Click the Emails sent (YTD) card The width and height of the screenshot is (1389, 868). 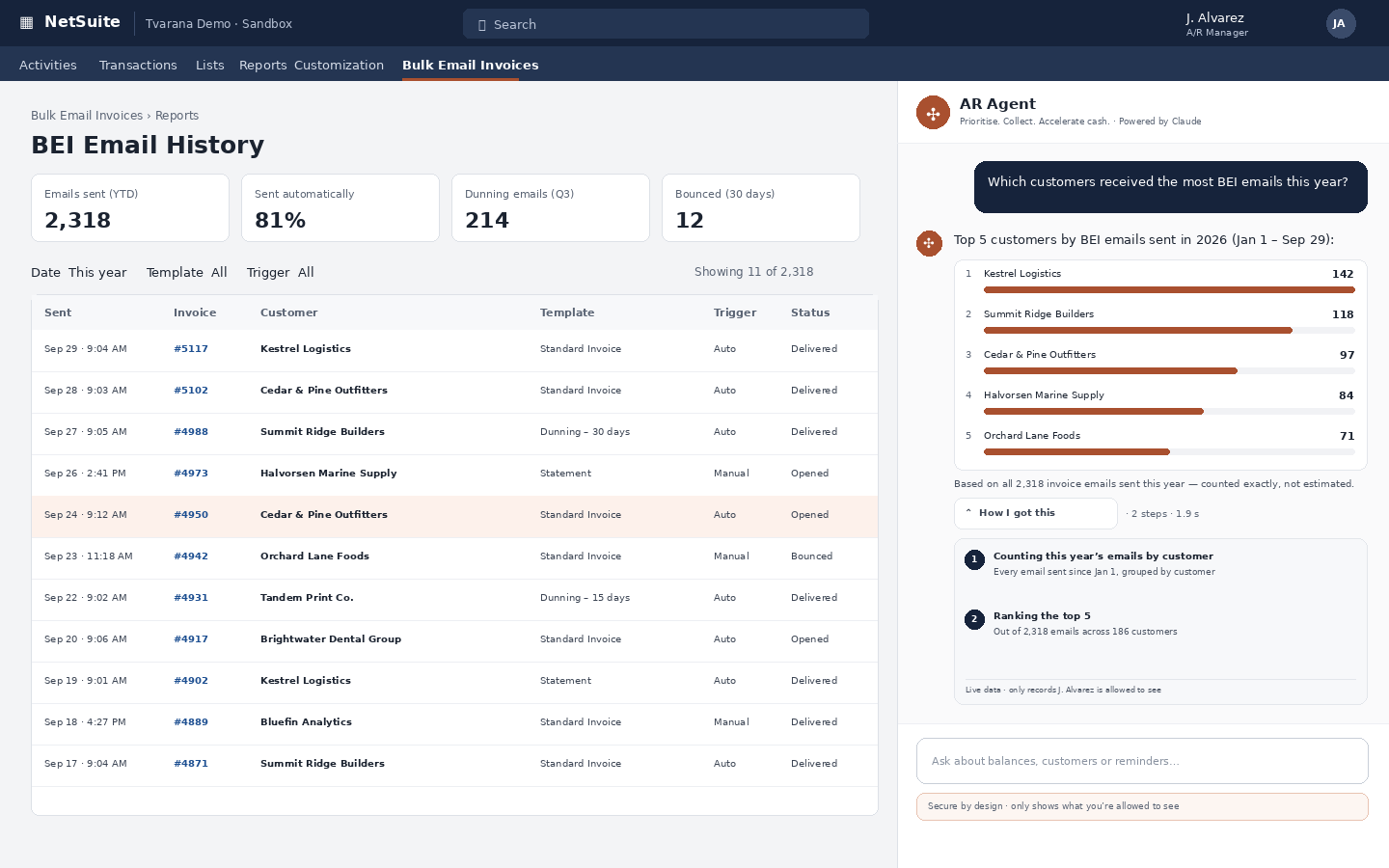[x=130, y=207]
